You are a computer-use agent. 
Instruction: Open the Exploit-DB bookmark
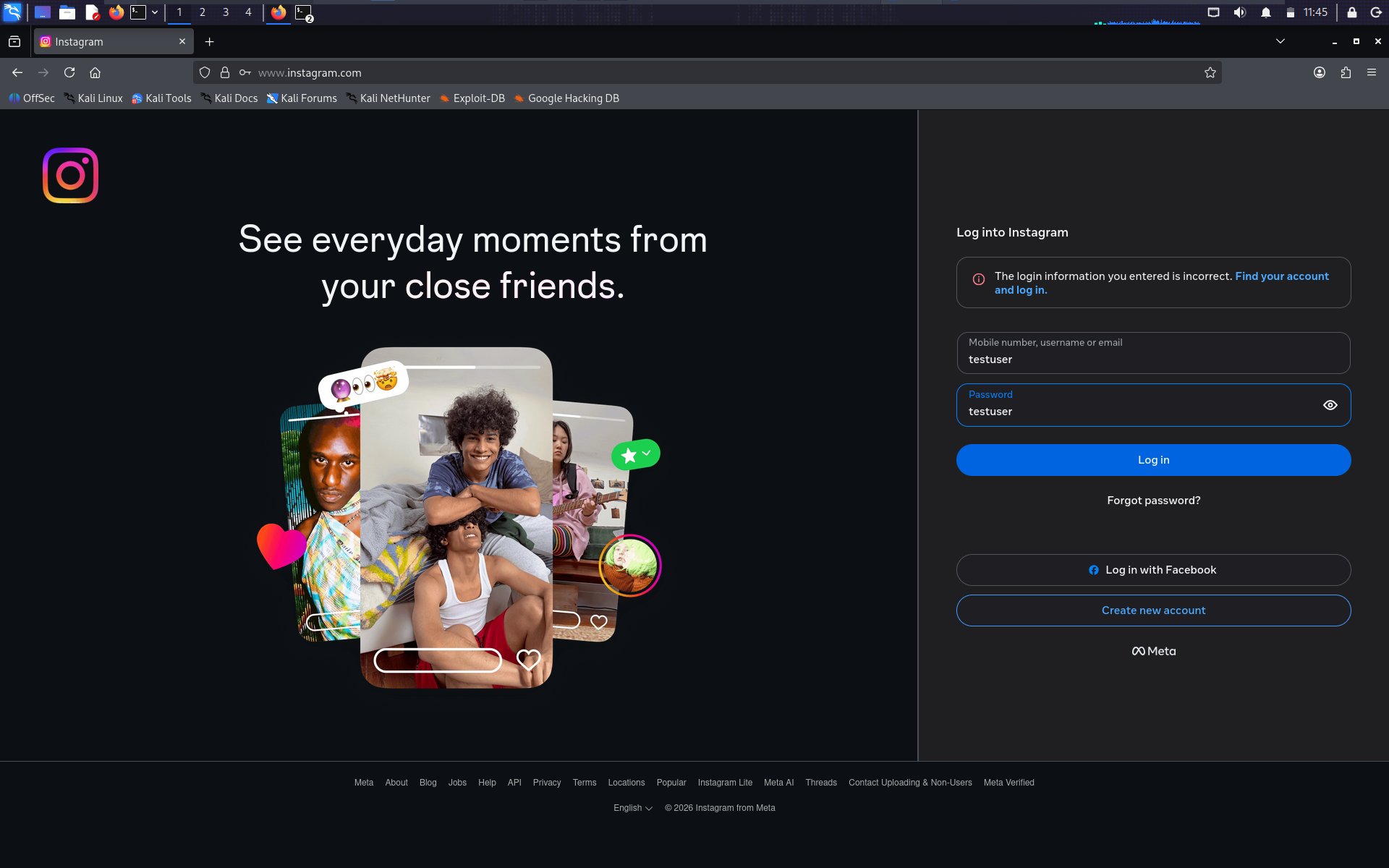[472, 98]
